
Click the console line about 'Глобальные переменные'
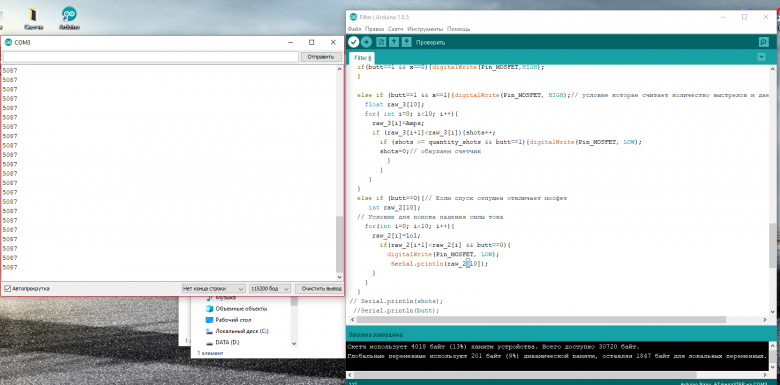tap(557, 356)
